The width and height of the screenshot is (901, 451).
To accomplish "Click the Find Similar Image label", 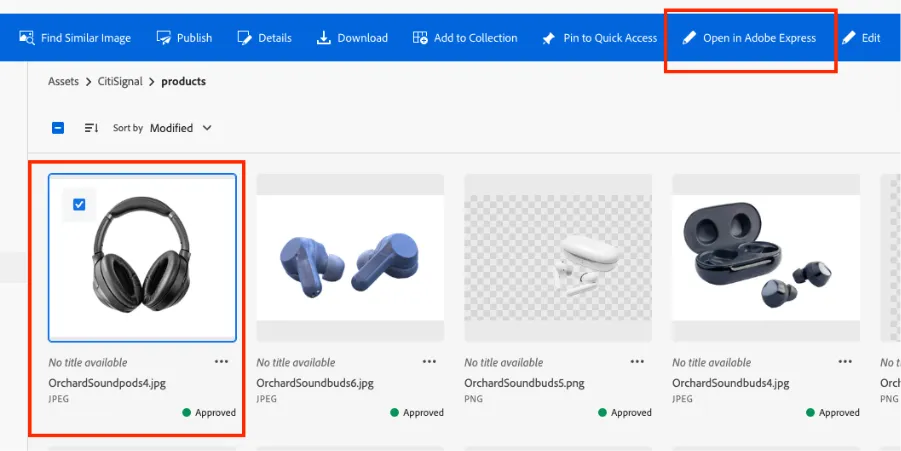I will (x=86, y=38).
